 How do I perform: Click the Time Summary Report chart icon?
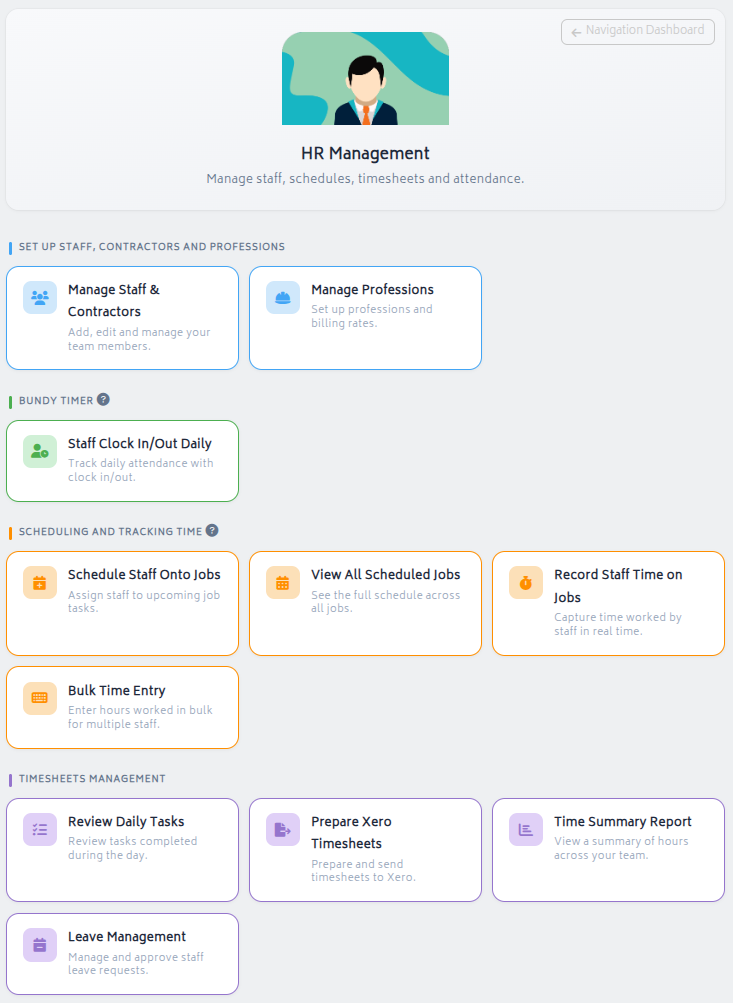[x=526, y=829]
